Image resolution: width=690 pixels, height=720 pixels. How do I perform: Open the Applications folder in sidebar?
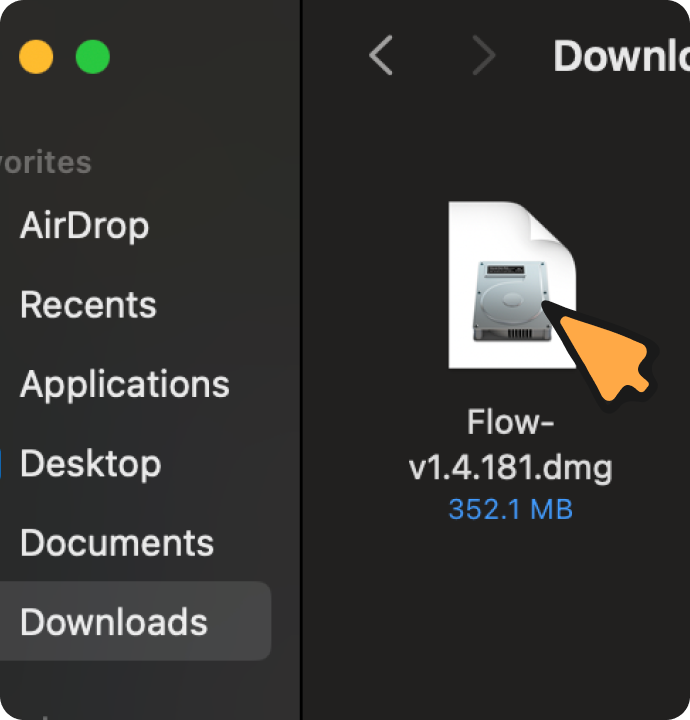(124, 385)
